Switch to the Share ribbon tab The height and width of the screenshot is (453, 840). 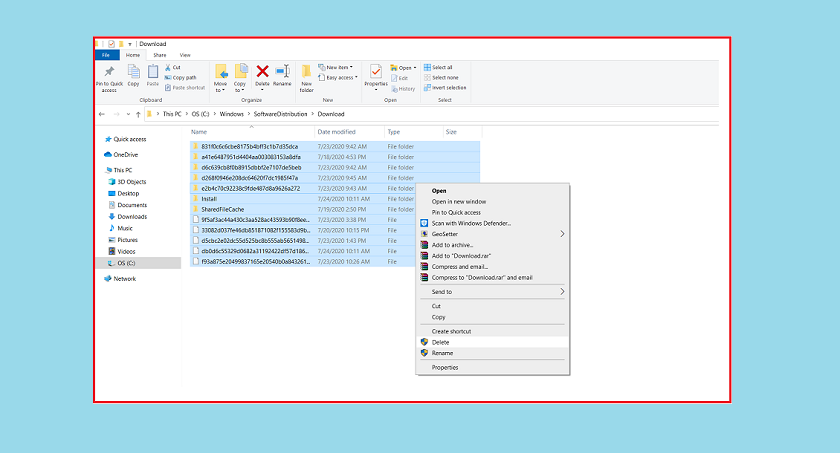coord(160,55)
